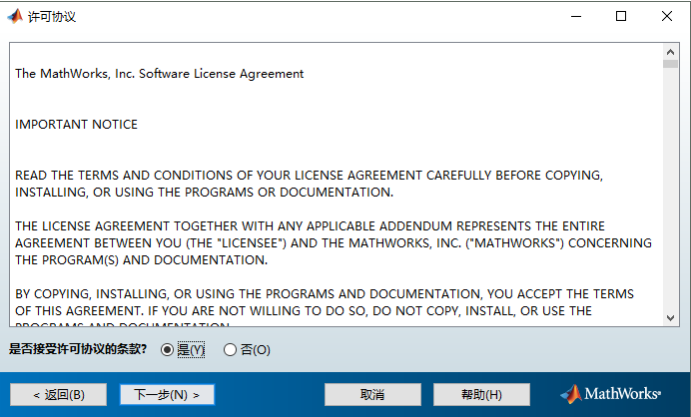Click the 返回(B) back button
This screenshot has height=417, width=691.
[x=59, y=395]
